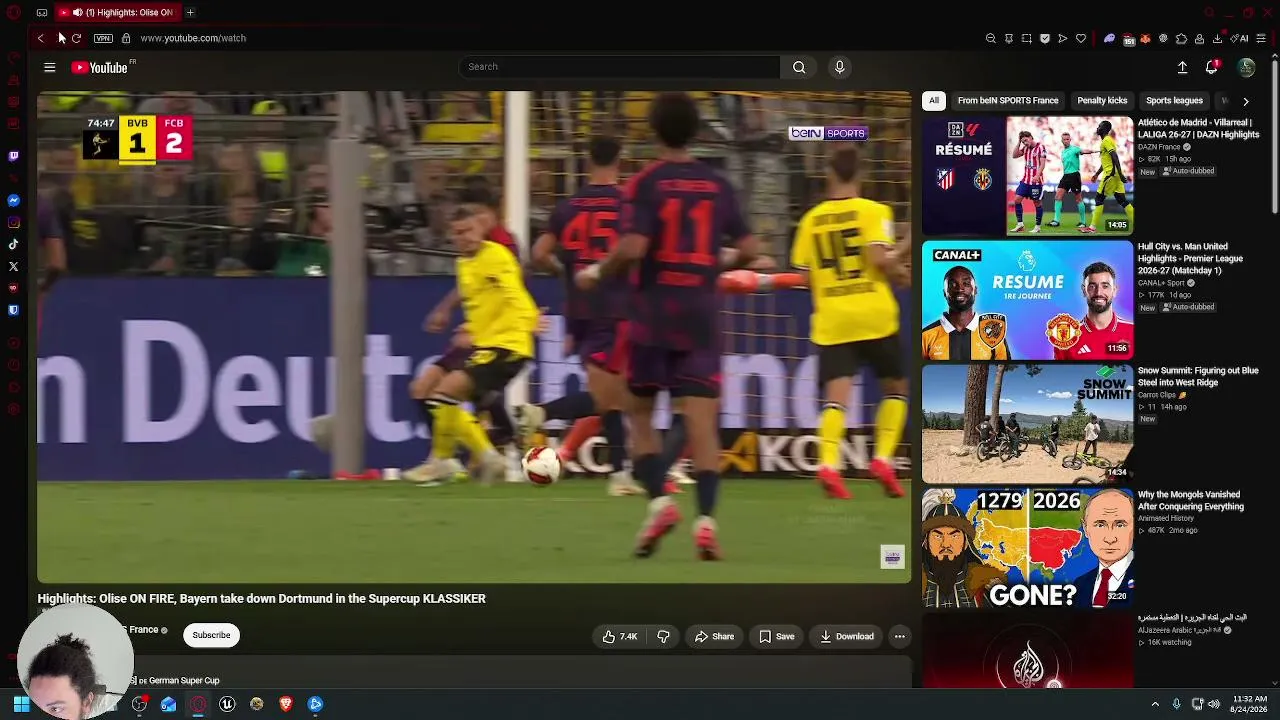Open the Opera GX menu logo

pyautogui.click(x=13, y=12)
